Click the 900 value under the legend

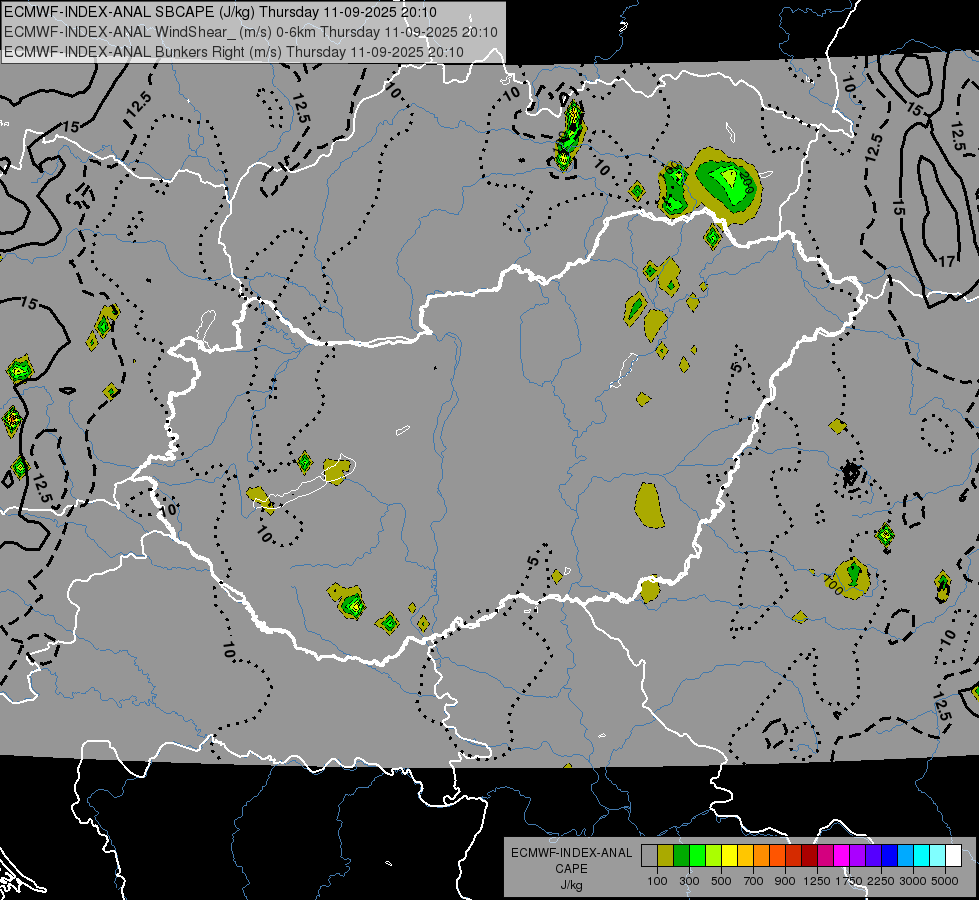tap(785, 881)
